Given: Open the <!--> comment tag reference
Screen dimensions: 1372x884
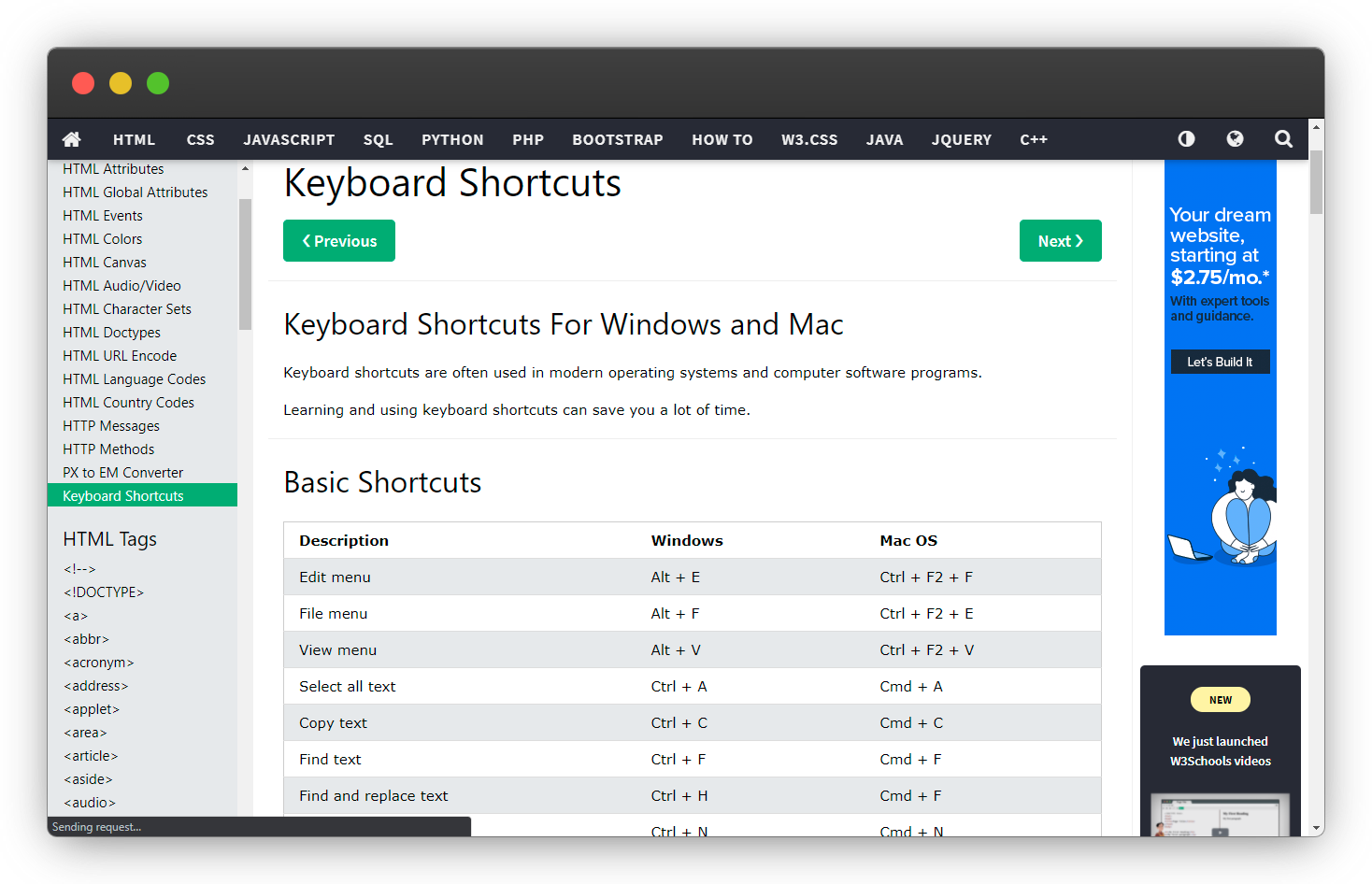Looking at the screenshot, I should 79,569.
